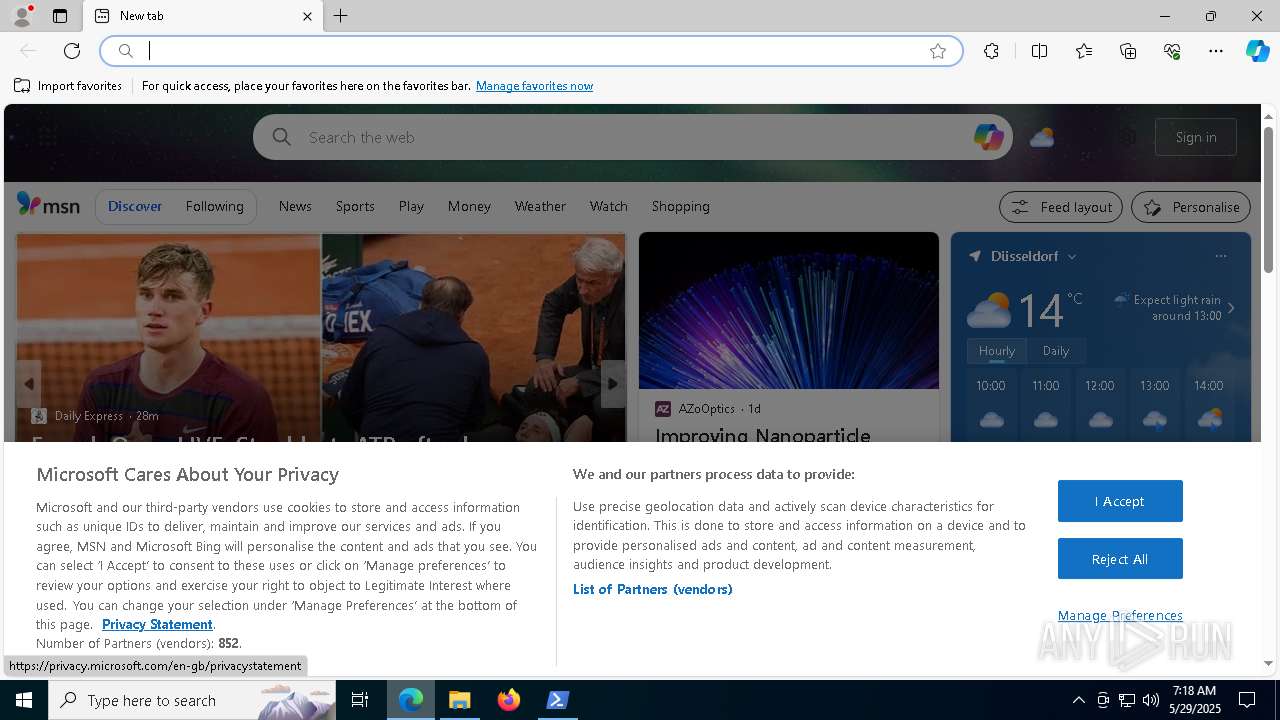Open the Shopping menu item

680,206
